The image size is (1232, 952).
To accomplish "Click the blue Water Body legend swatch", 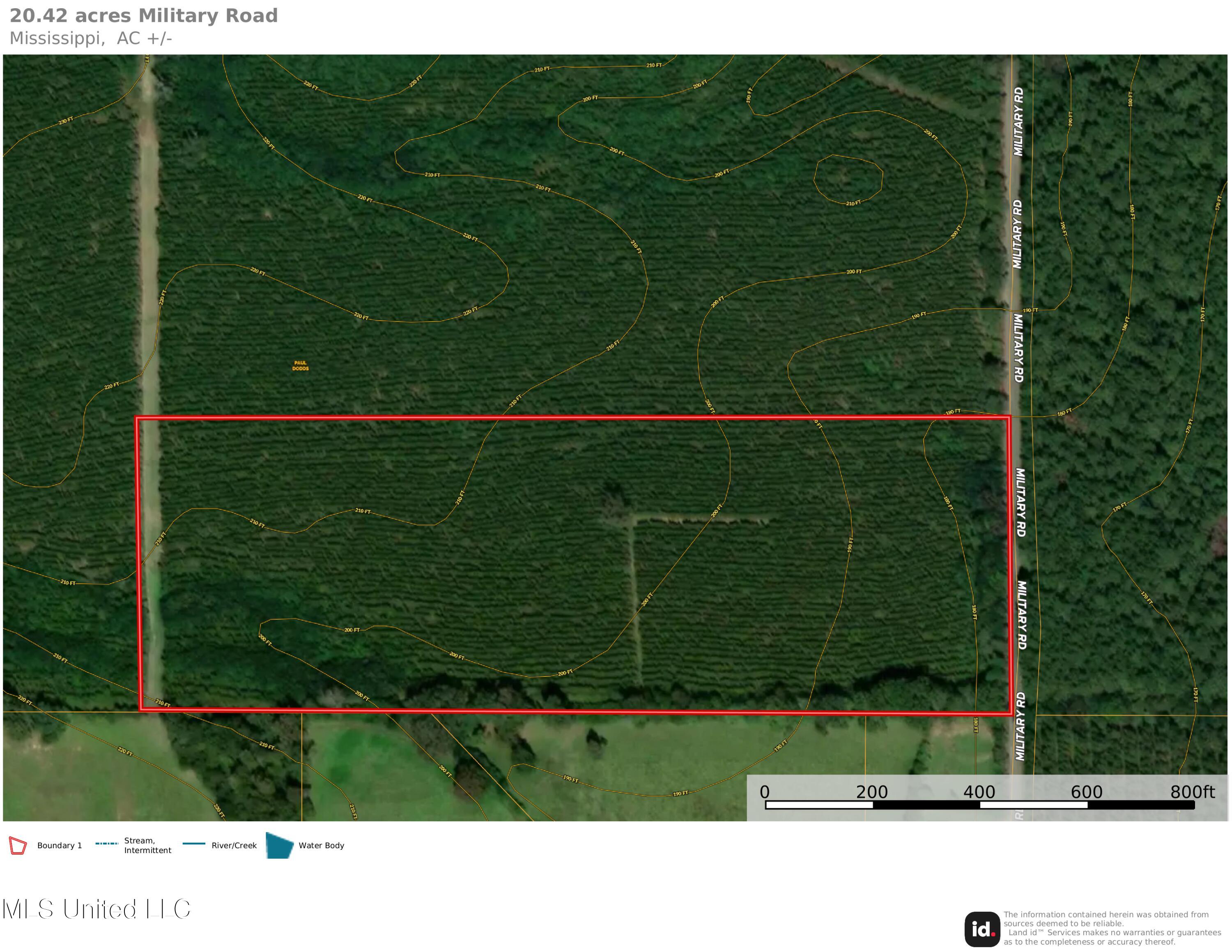I will tap(279, 845).
